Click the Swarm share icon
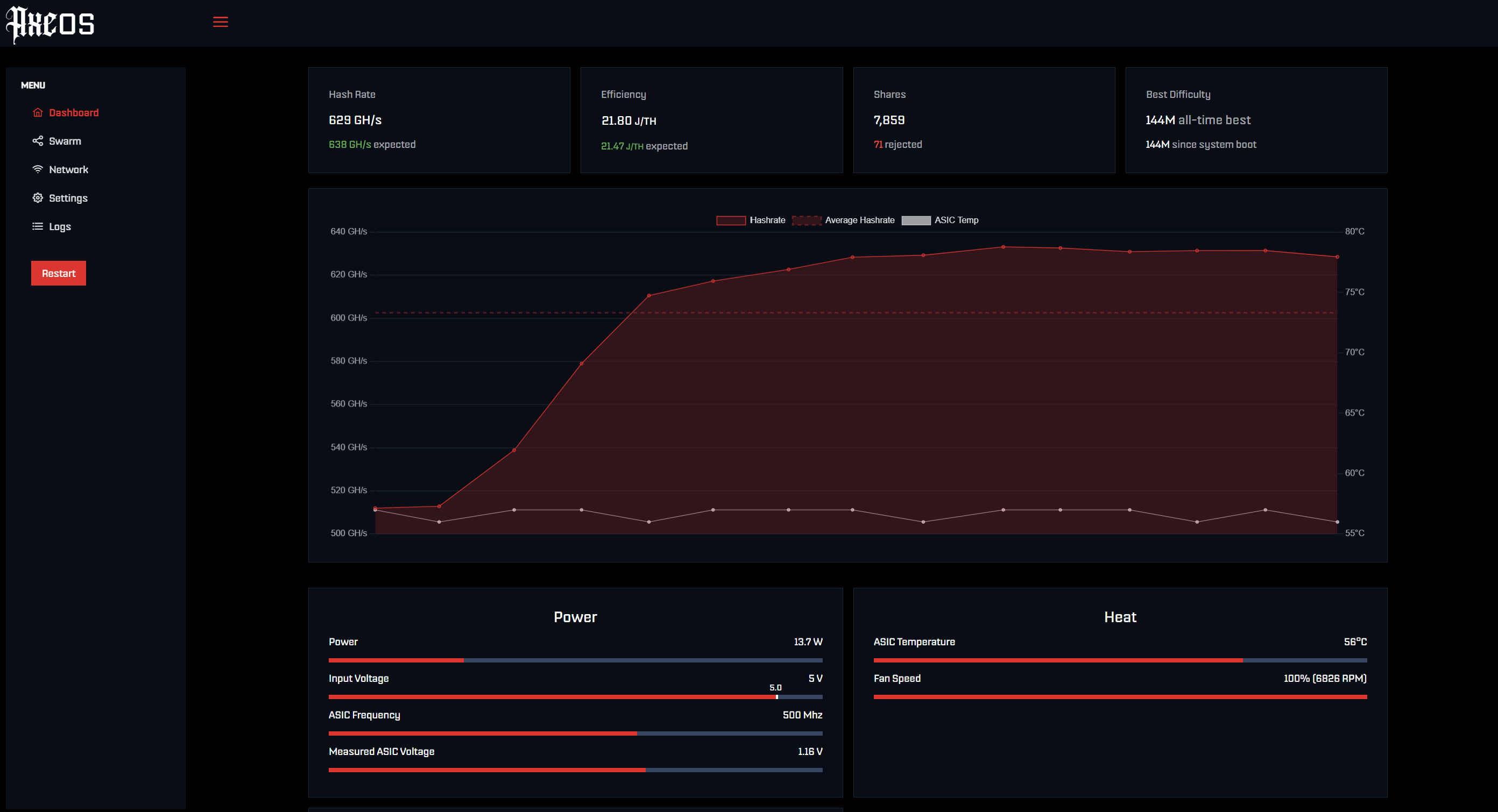Viewport: 1498px width, 812px height. (38, 141)
